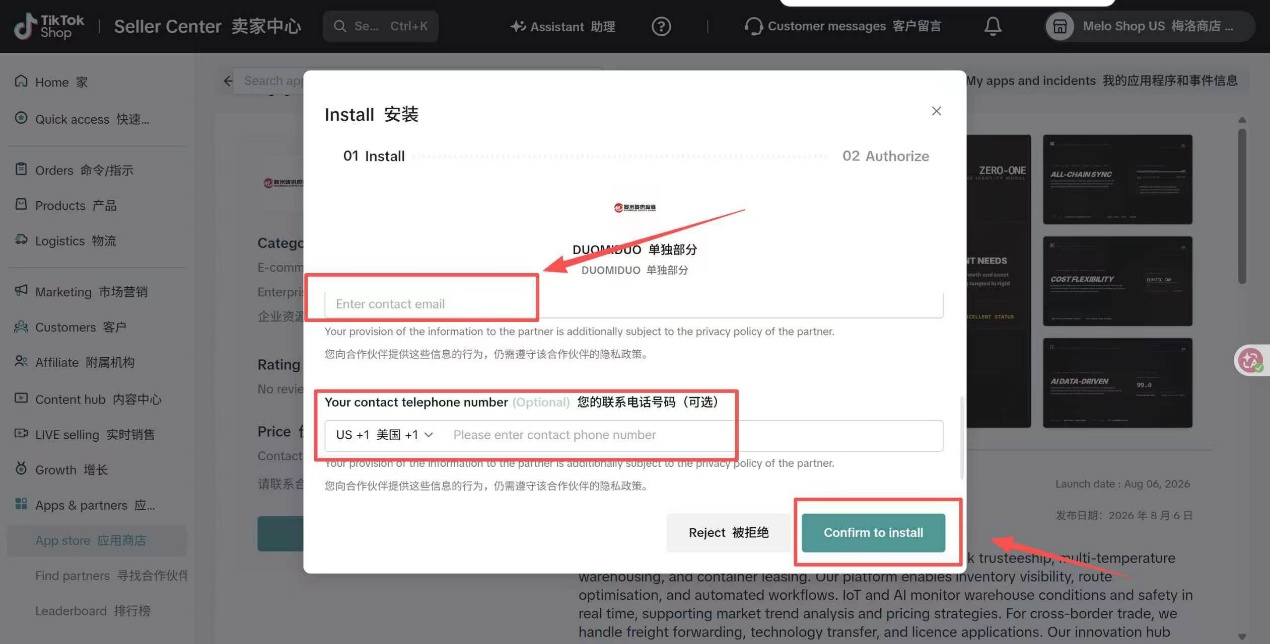Click the dialog's inner scrollbar
The height and width of the screenshot is (644, 1270).
pyautogui.click(x=962, y=437)
